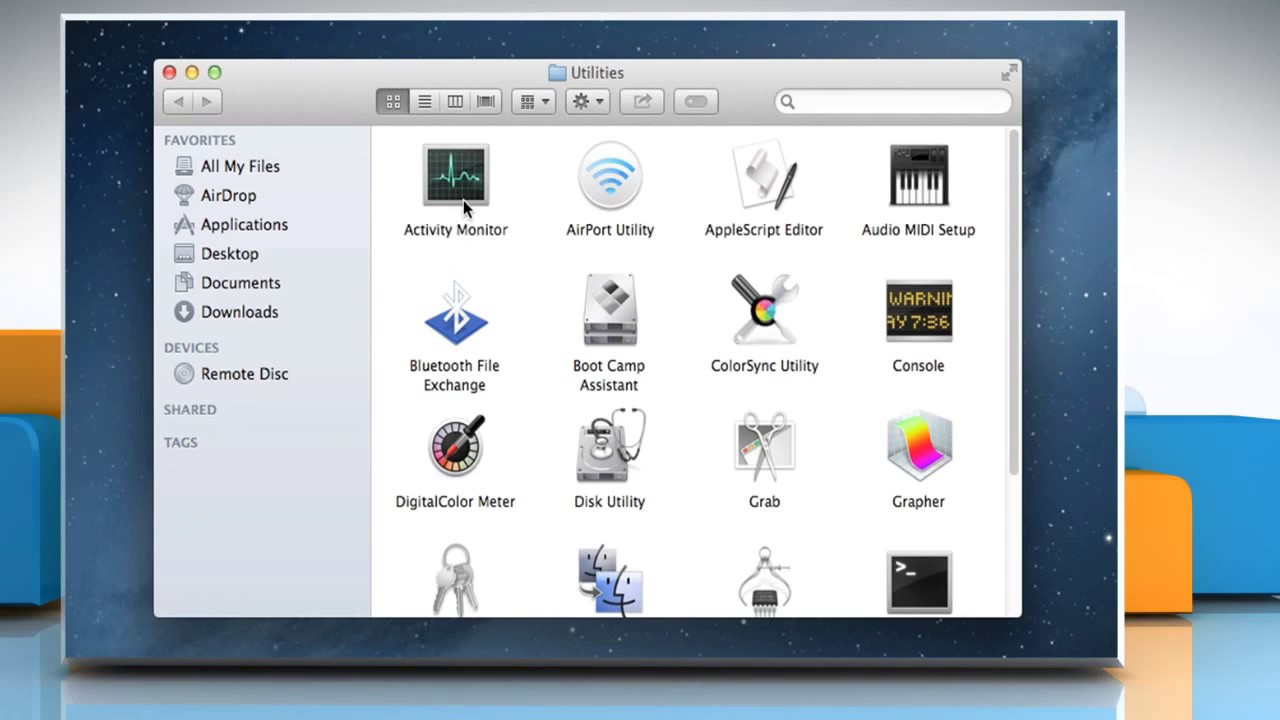
Task: Open AirPort Utility icon
Action: click(610, 176)
